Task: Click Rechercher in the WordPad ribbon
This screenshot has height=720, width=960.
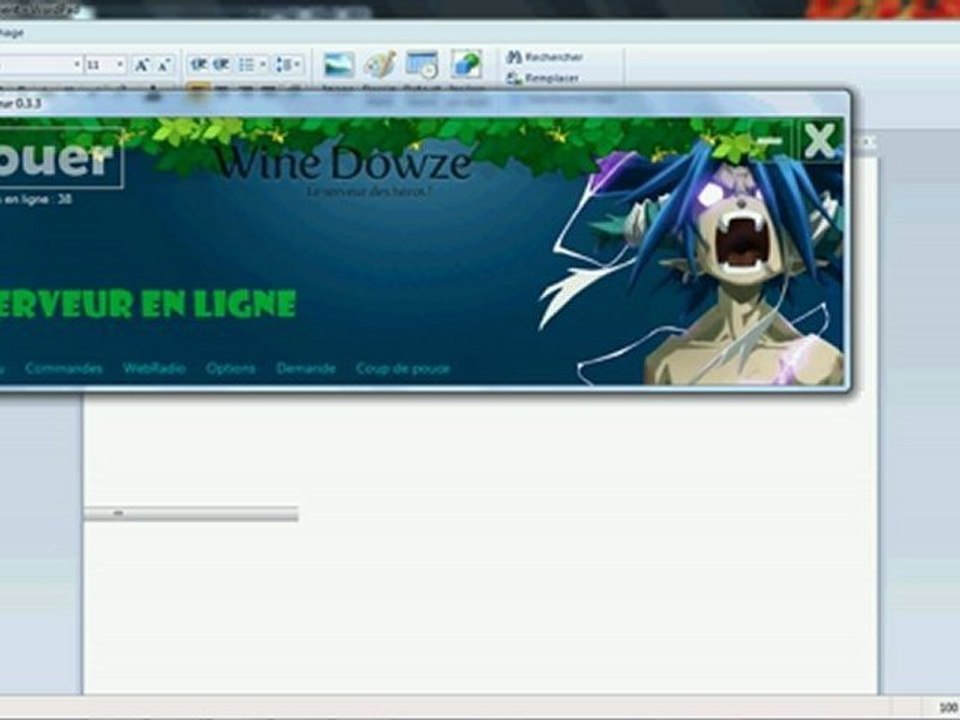Action: (x=544, y=57)
